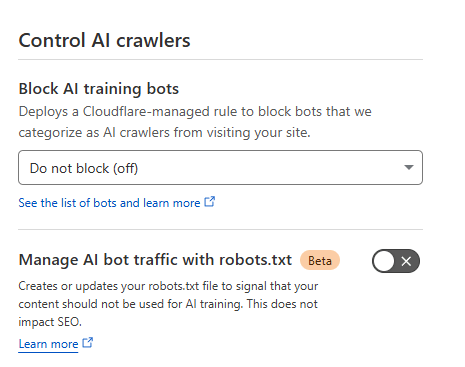The width and height of the screenshot is (465, 367).
Task: Click the 'Control AI crawlers' section heading
Action: 104,41
